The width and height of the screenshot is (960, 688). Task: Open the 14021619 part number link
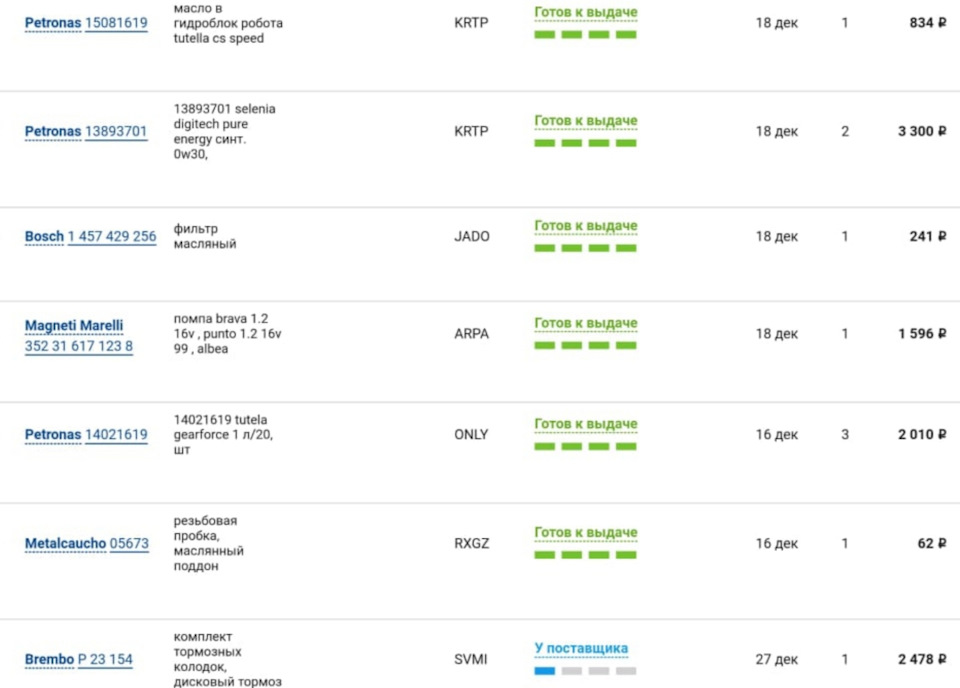point(116,435)
